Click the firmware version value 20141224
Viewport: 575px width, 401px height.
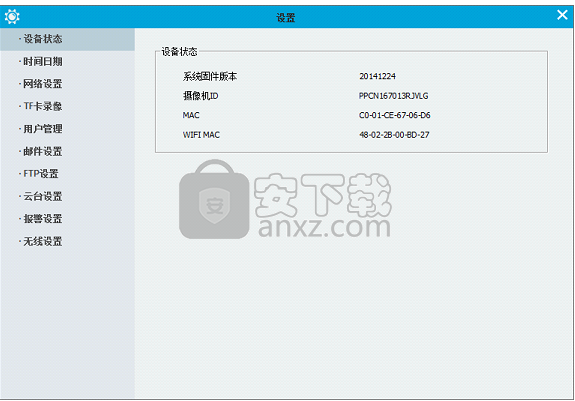(x=377, y=76)
